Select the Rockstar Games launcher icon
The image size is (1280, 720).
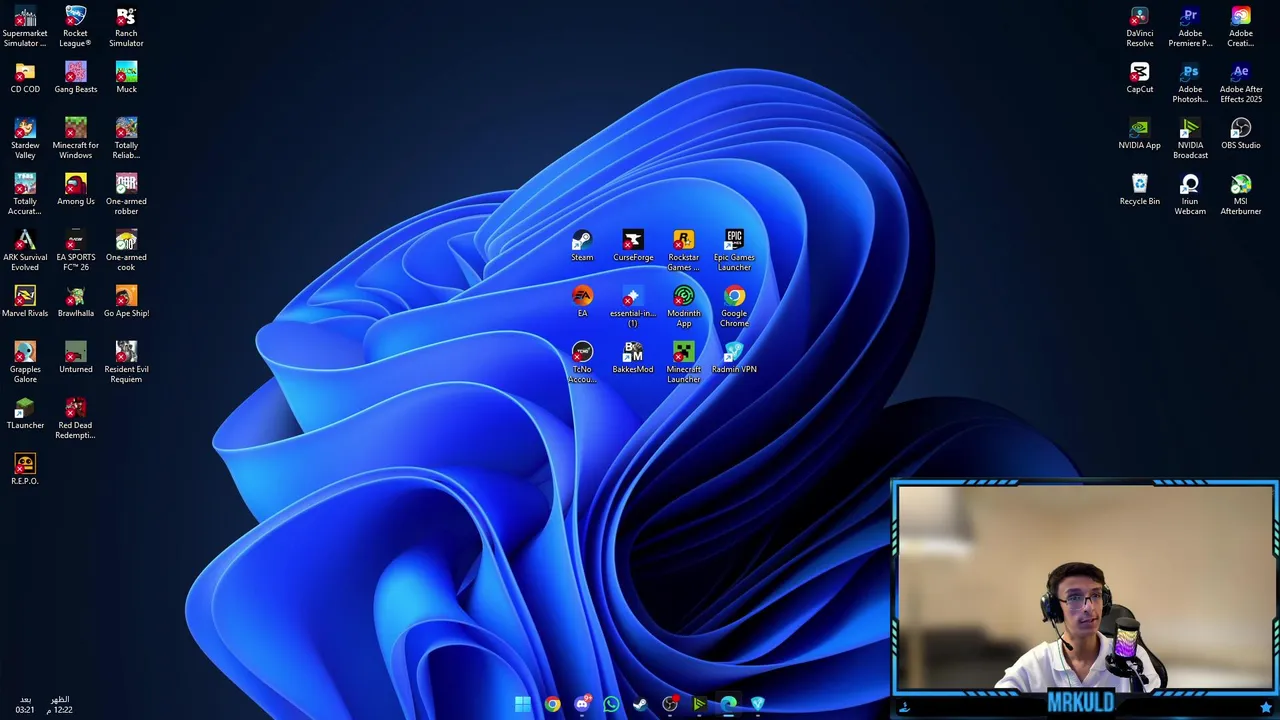[684, 251]
